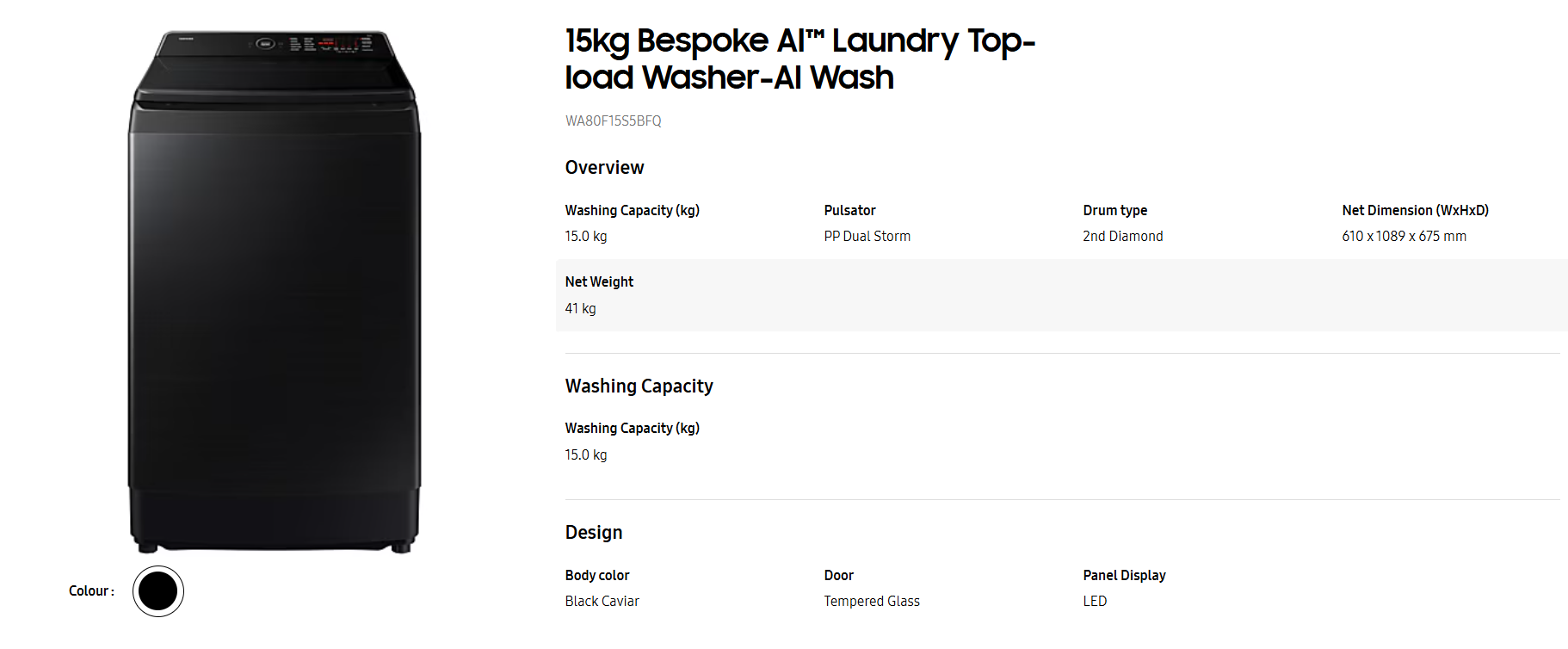This screenshot has width=1568, height=649.
Task: Click the 610 x 1089 x 675 mm dimension
Action: [1404, 236]
